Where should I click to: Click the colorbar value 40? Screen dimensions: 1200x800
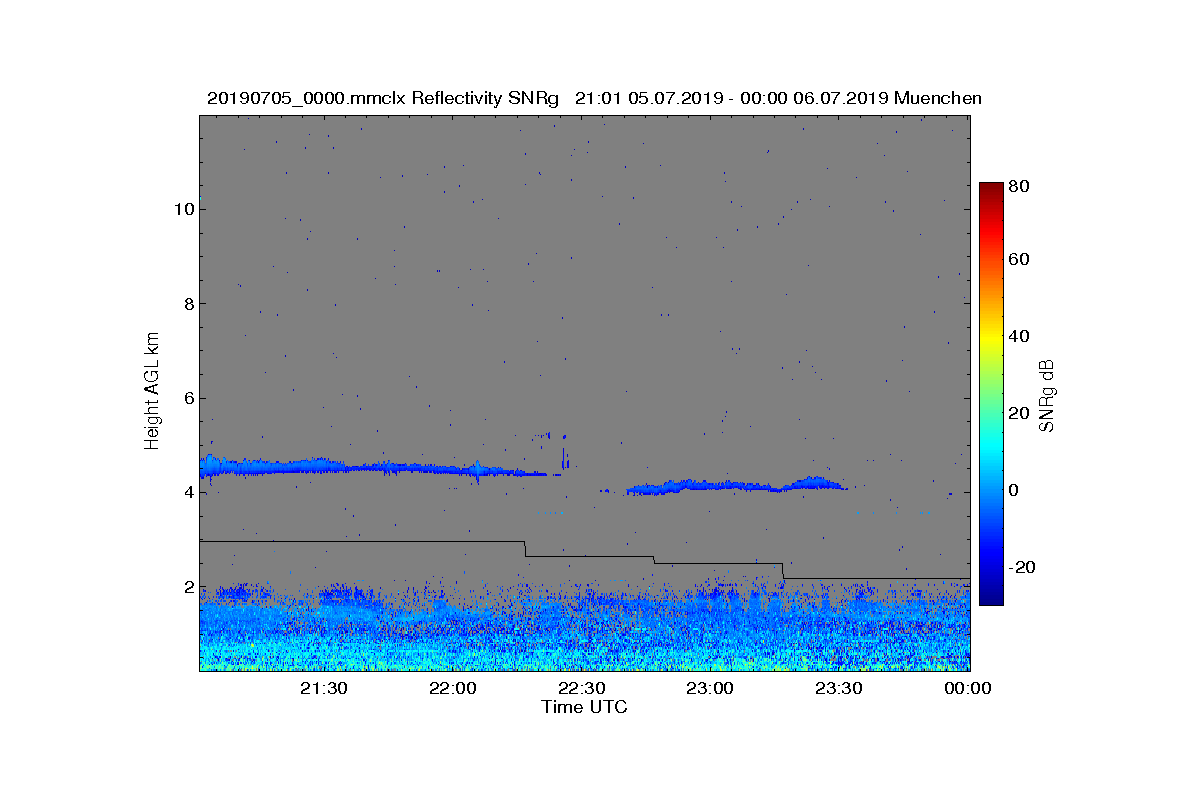coord(1020,336)
